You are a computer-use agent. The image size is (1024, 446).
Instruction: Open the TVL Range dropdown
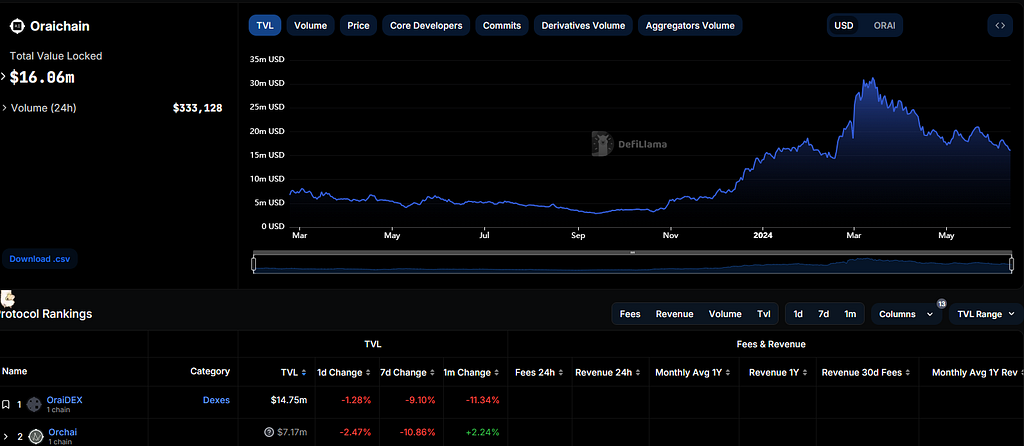pyautogui.click(x=985, y=314)
